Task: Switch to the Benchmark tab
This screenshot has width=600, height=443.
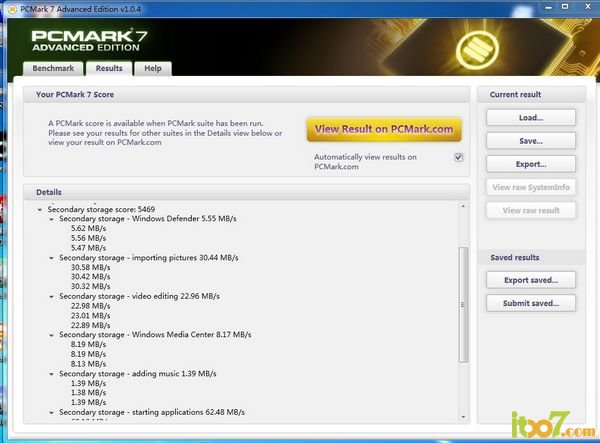Action: point(53,69)
